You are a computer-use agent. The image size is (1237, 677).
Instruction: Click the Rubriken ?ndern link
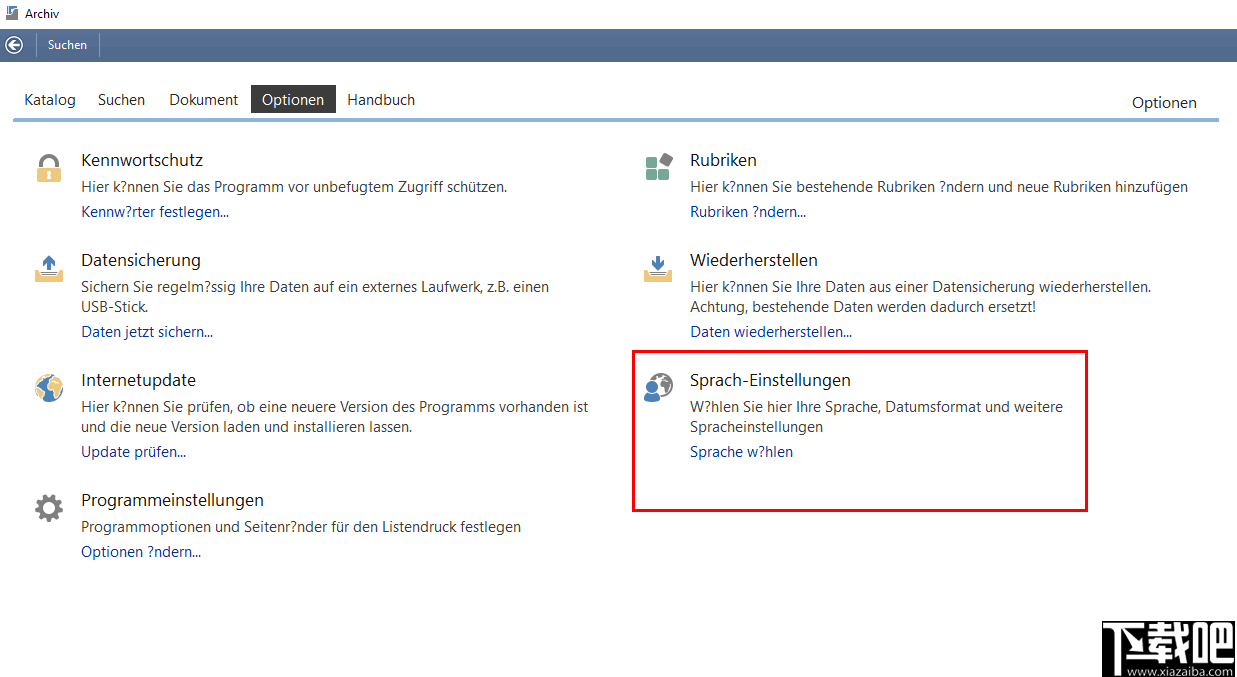(x=748, y=212)
